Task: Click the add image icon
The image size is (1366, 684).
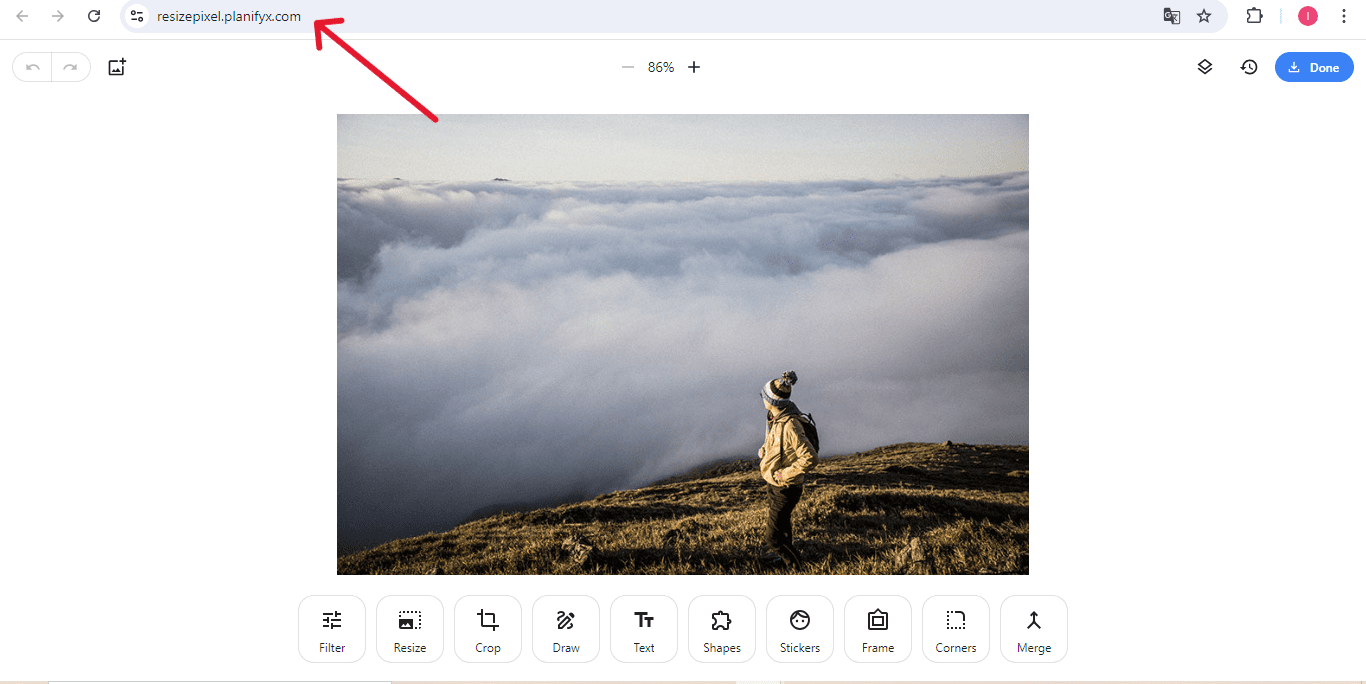Action: [x=117, y=67]
